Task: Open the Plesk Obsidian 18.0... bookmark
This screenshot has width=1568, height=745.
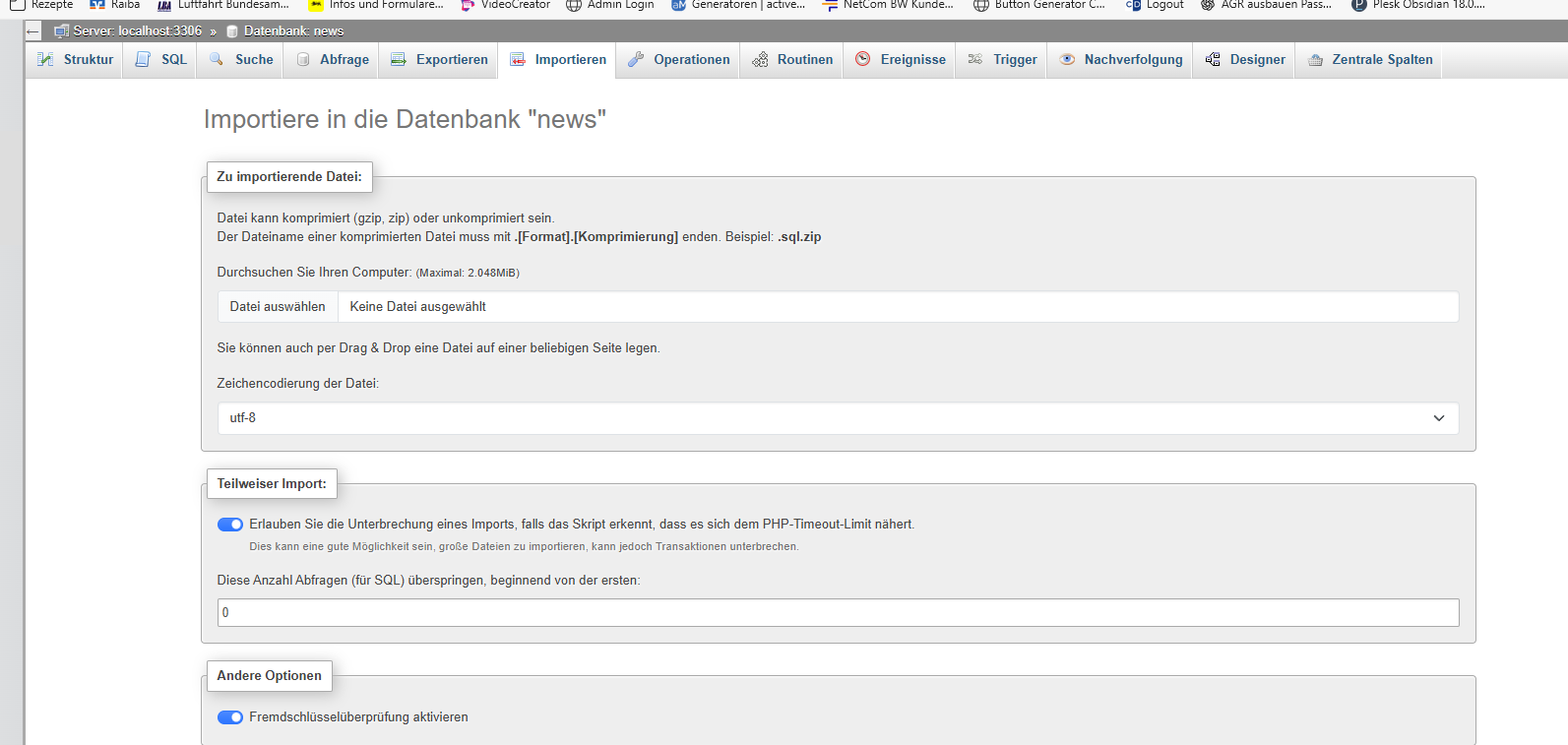Action: [x=1417, y=5]
